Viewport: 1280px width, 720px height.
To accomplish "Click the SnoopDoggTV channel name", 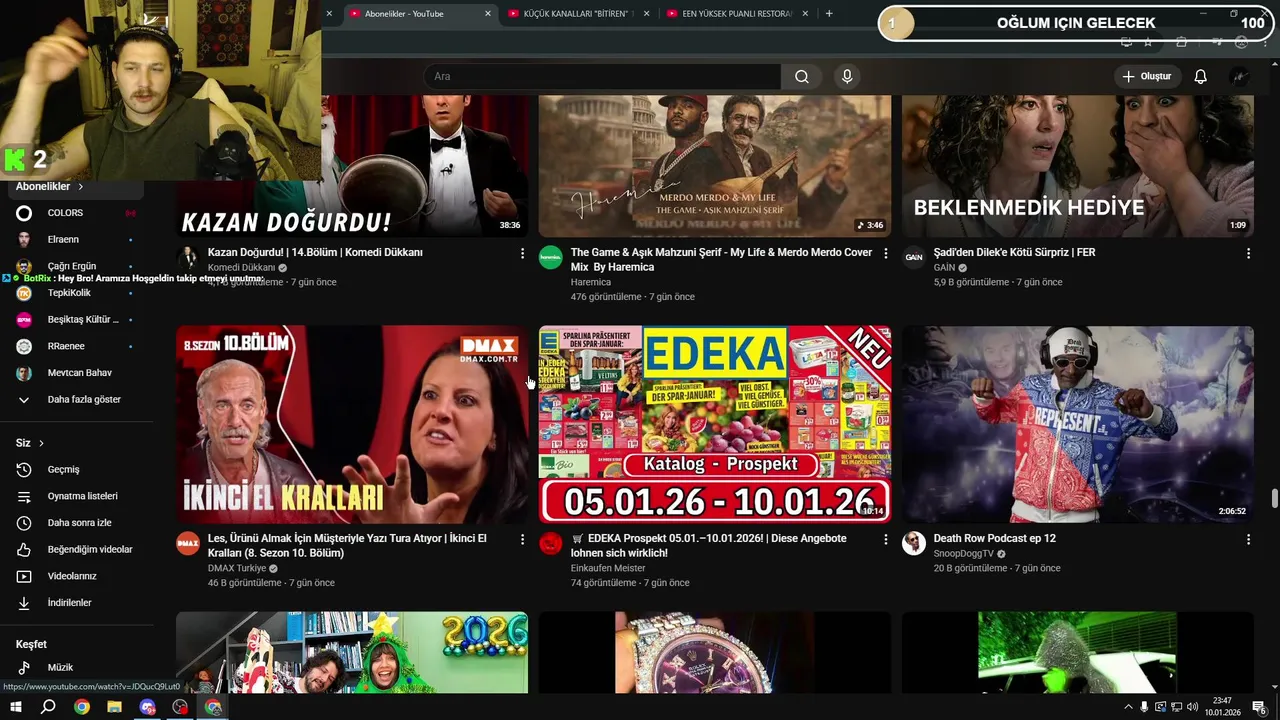I will [964, 554].
